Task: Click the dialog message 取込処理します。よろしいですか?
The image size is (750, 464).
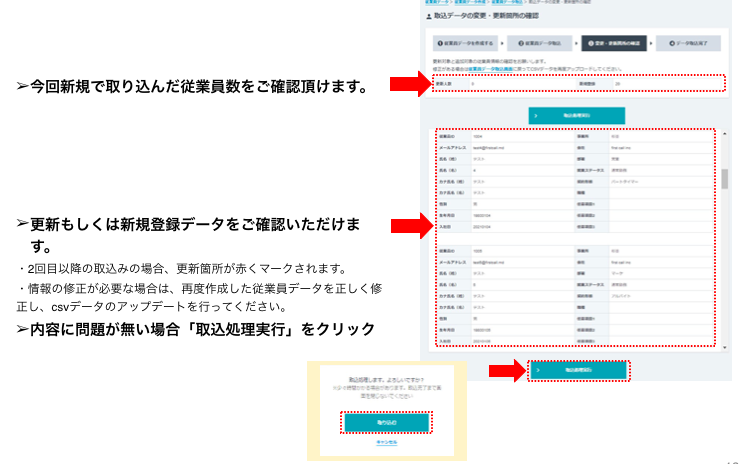Action: [386, 380]
